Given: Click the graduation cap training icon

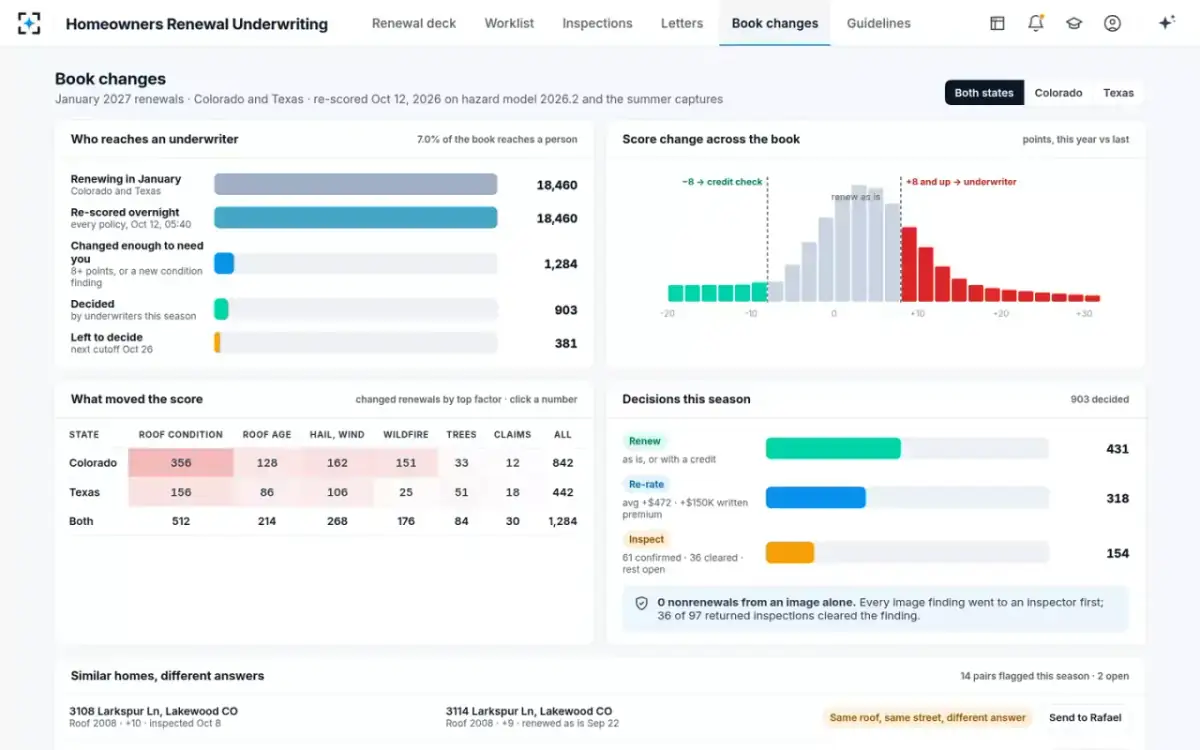Looking at the screenshot, I should 1074,23.
